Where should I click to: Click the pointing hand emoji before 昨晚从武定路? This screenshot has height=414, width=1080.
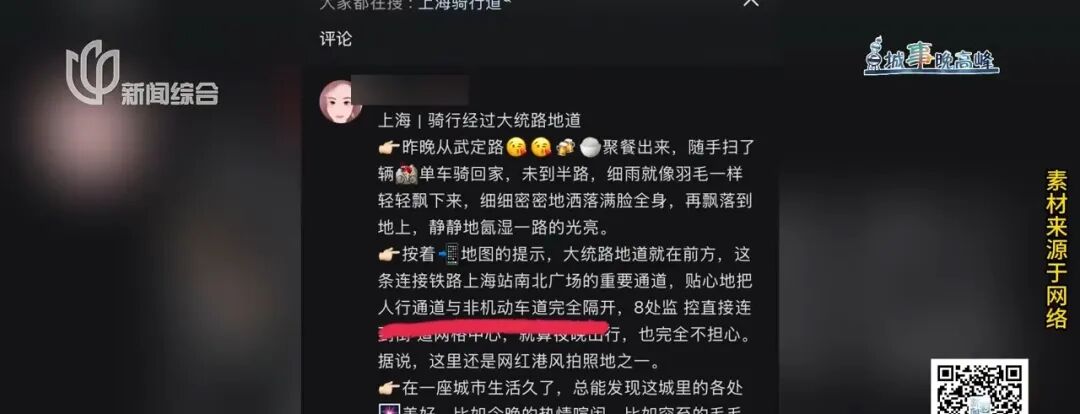pyautogui.click(x=390, y=147)
